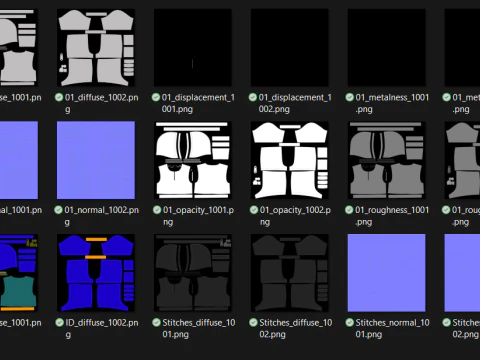
Task: Click the gray 01_roughness_1001.png thumbnail
Action: 387,160
